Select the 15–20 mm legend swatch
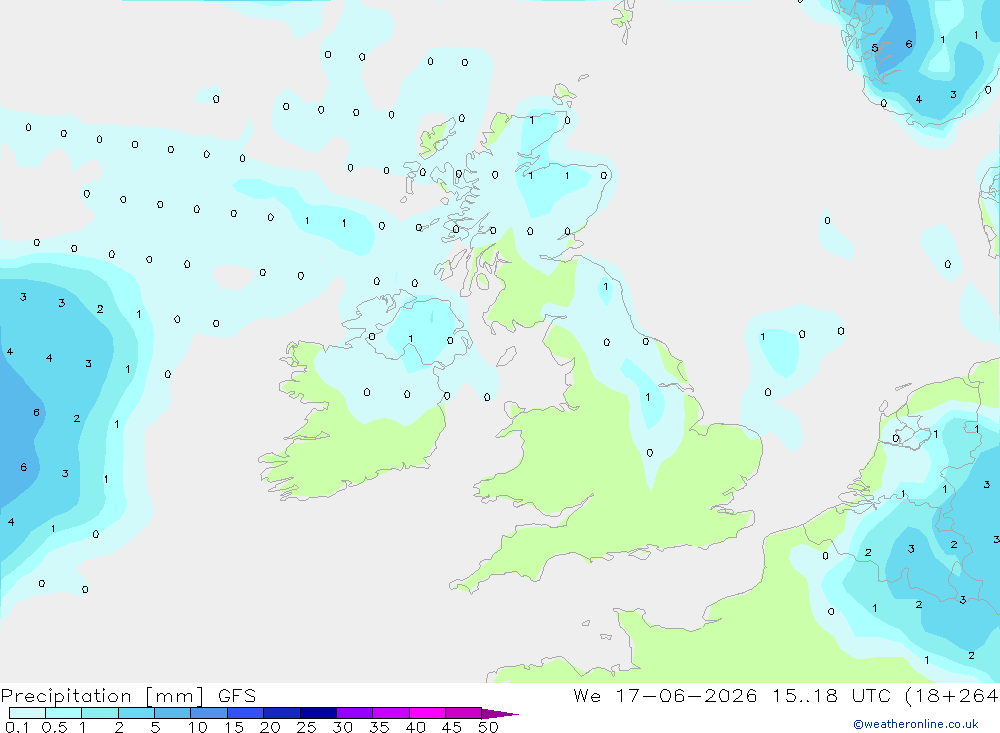1000x733 pixels. coord(245,713)
